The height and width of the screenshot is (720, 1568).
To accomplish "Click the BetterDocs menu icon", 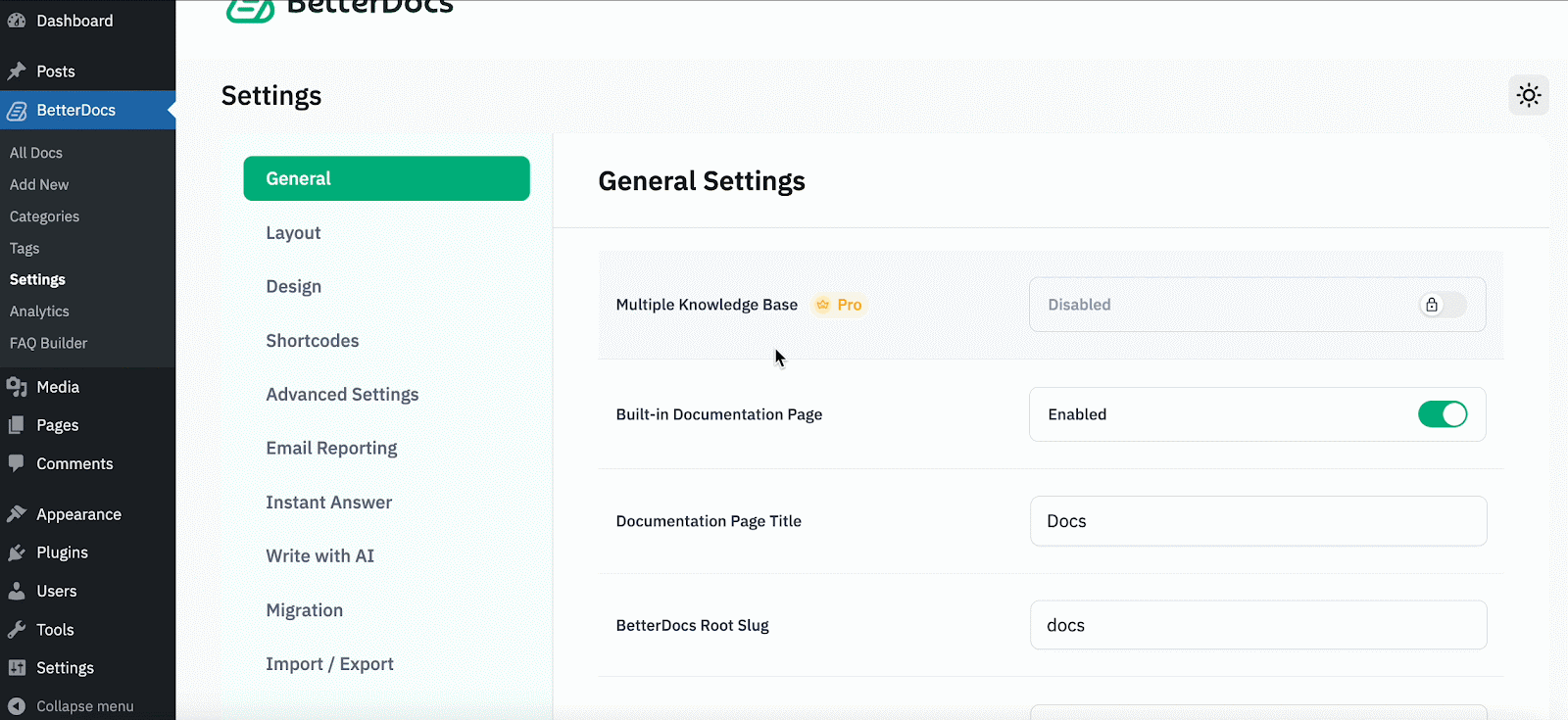I will coord(17,111).
